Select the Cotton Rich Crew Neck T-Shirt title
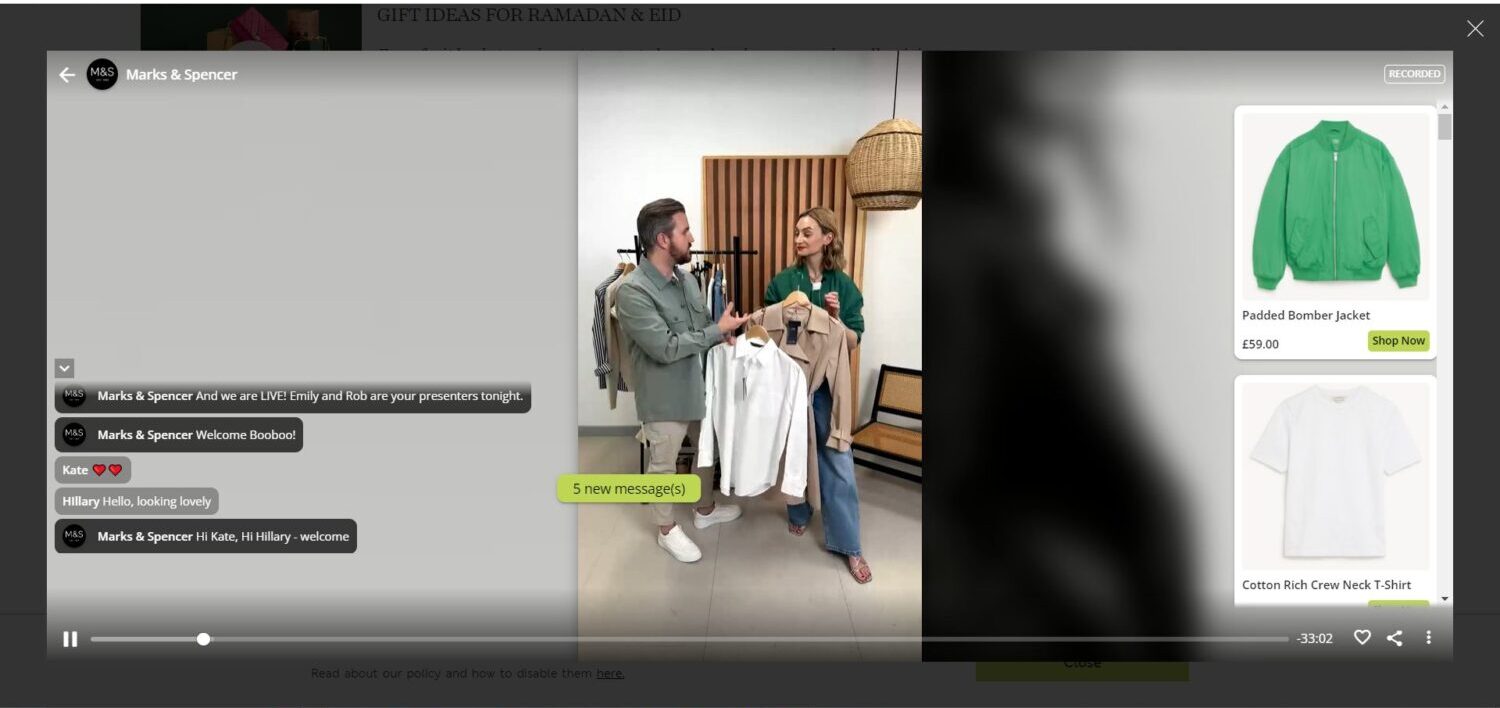1500x708 pixels. click(x=1326, y=585)
